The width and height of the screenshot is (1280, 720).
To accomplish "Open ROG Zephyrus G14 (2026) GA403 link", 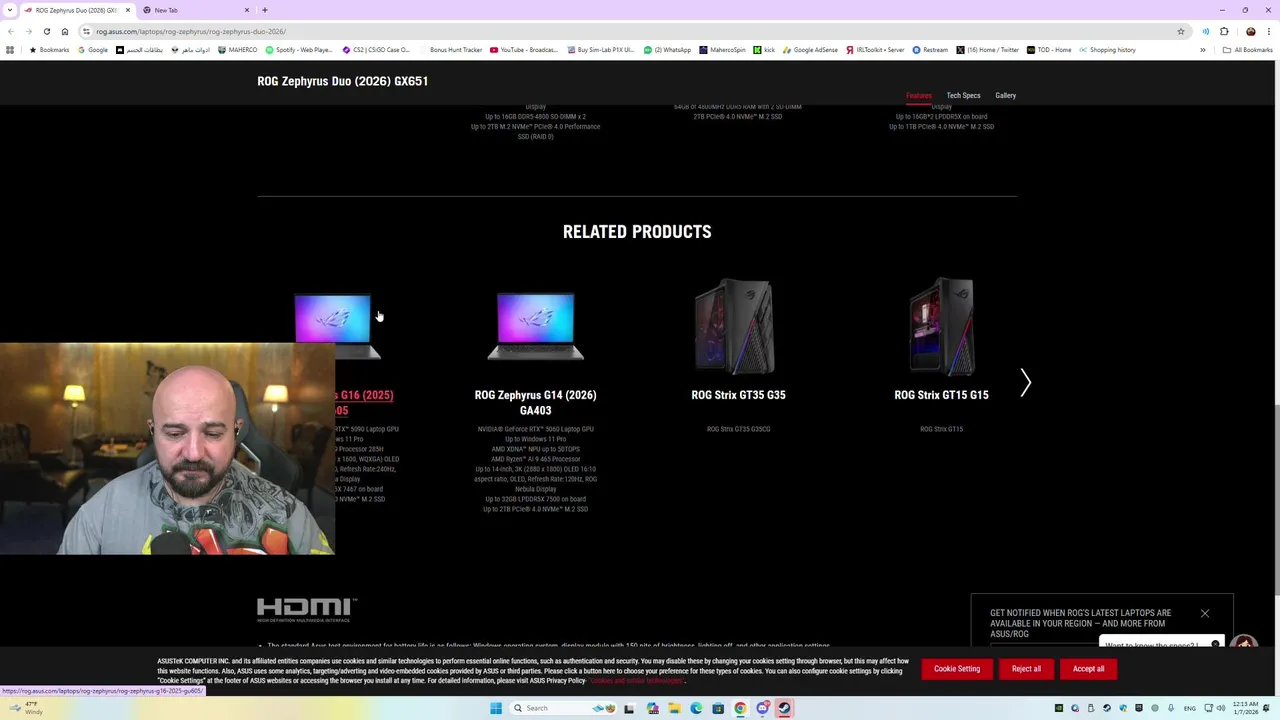I will pyautogui.click(x=535, y=402).
